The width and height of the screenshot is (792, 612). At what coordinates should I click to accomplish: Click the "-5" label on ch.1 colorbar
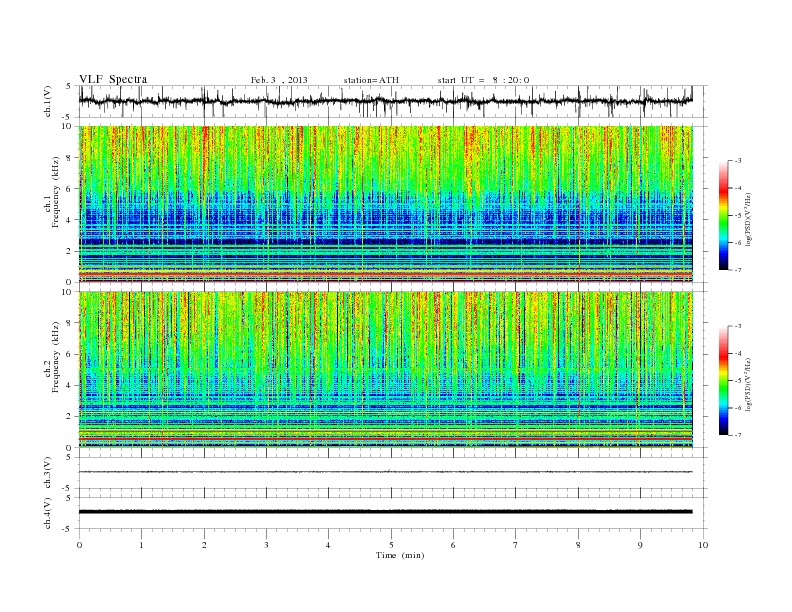click(x=738, y=216)
